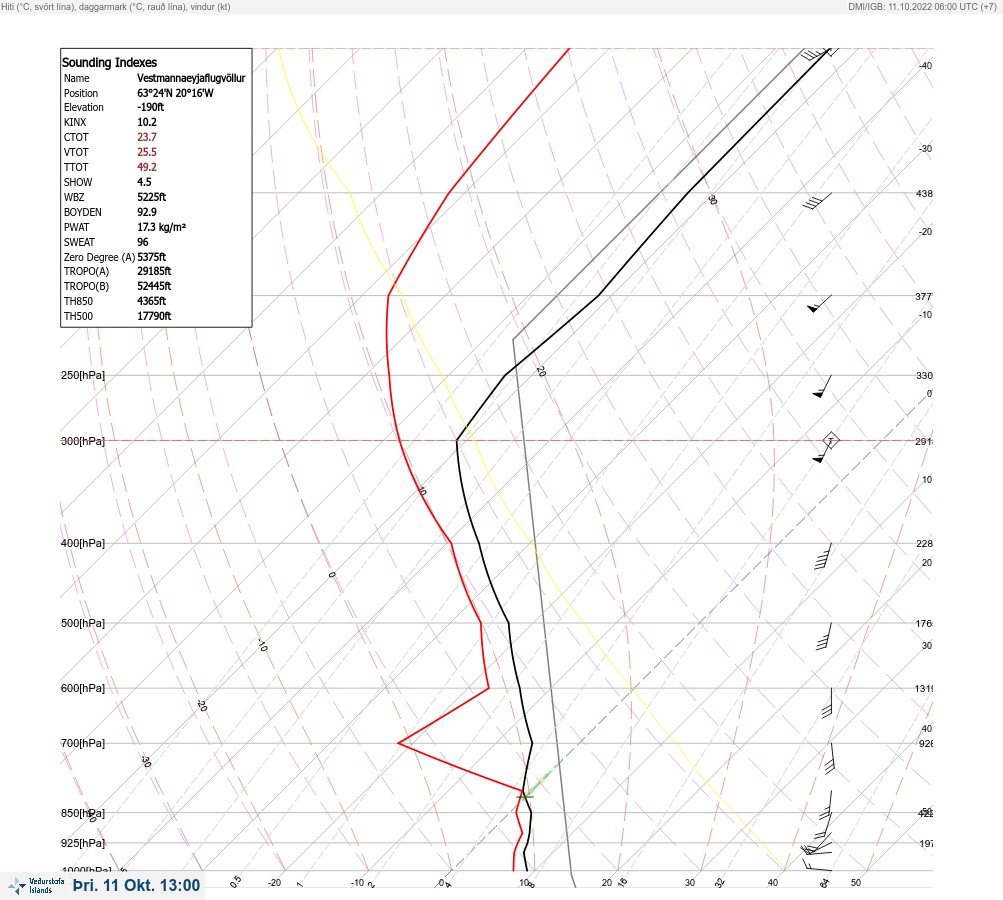
Task: Click the wind barb at 600hPa level
Action: click(827, 702)
